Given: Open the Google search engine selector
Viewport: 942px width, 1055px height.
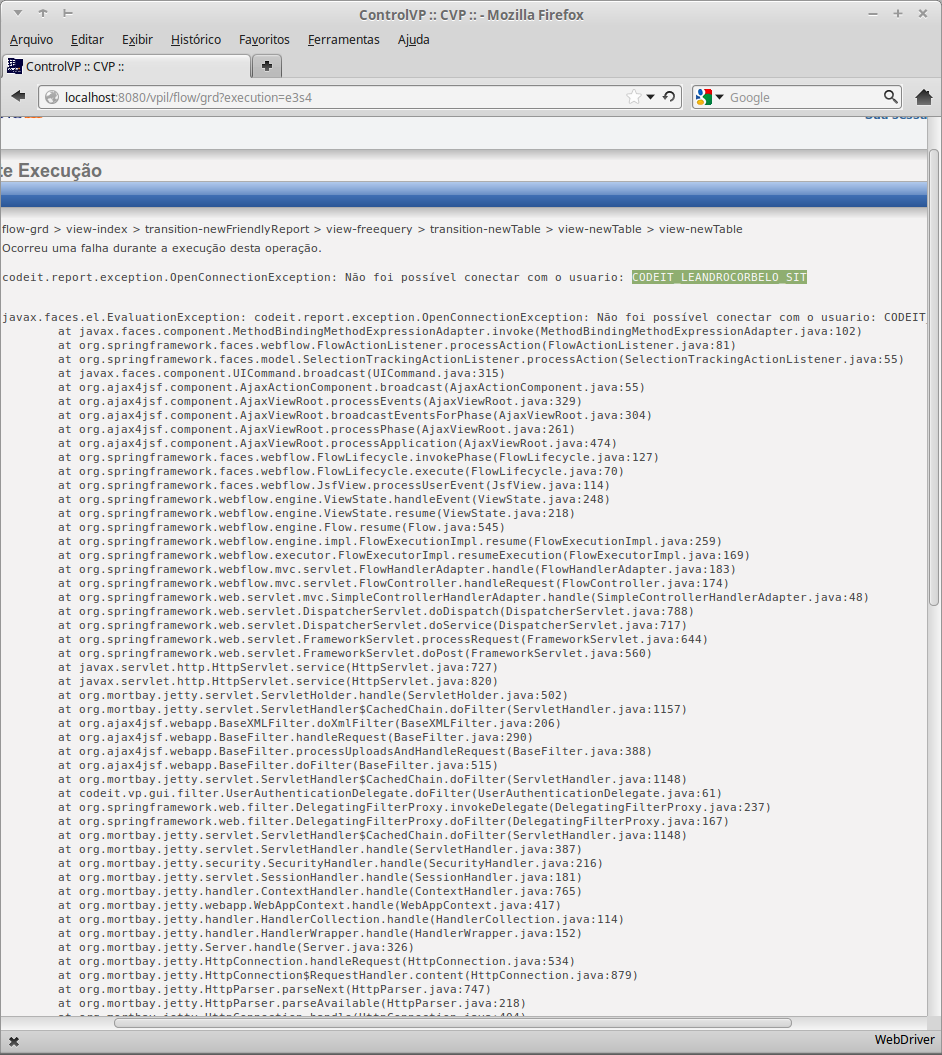Looking at the screenshot, I should click(710, 97).
